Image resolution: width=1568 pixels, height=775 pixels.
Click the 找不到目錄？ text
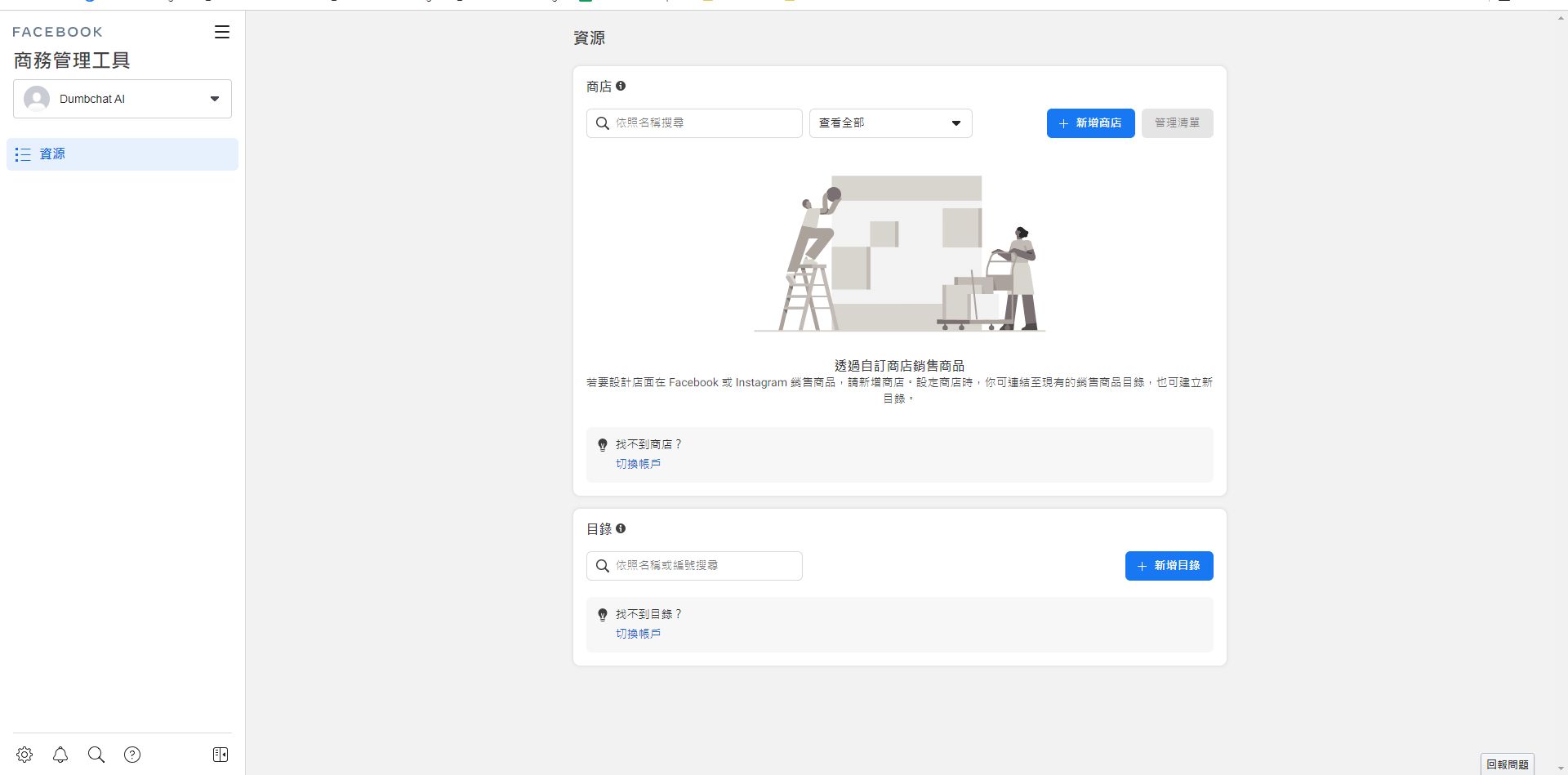[x=648, y=614]
